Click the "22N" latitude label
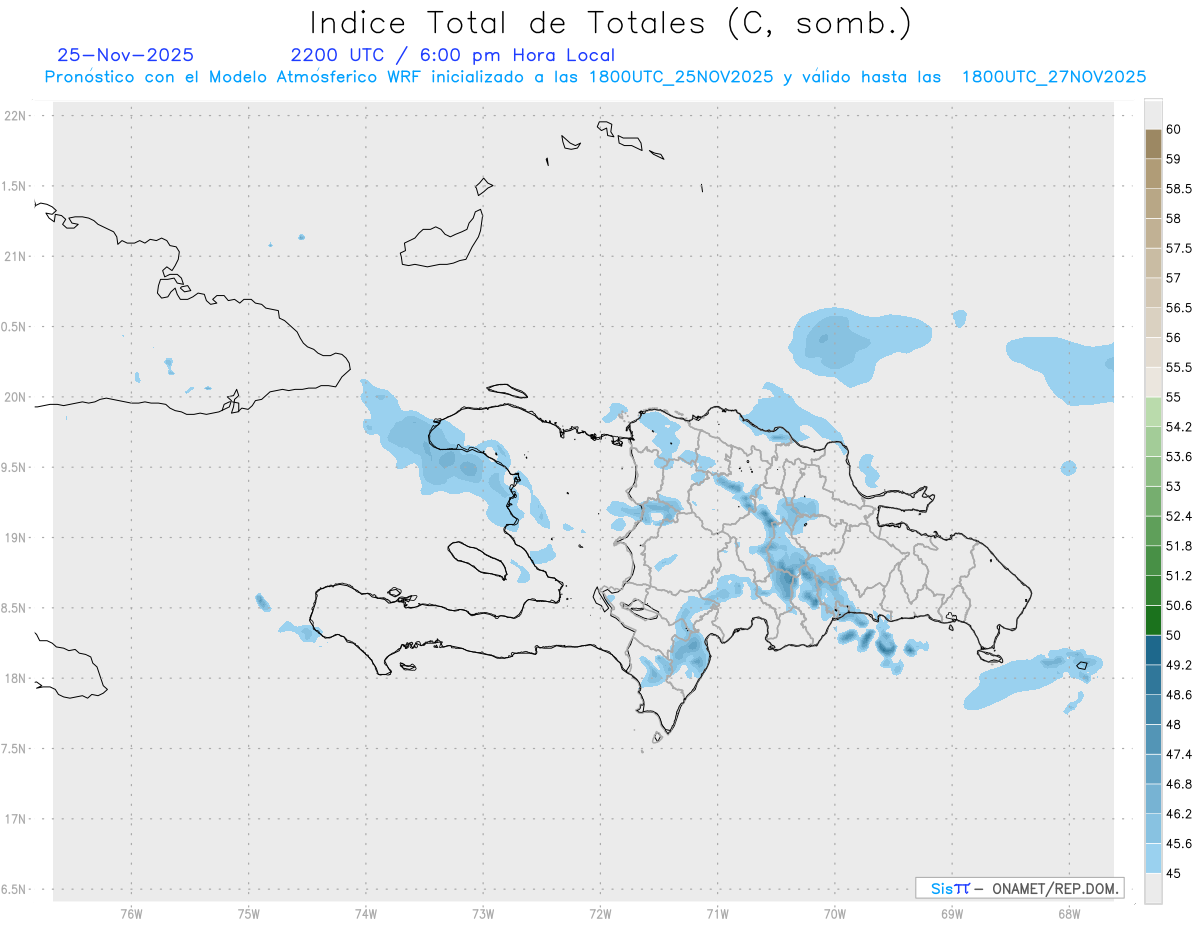Viewport: 1200px width, 927px height. pyautogui.click(x=17, y=116)
